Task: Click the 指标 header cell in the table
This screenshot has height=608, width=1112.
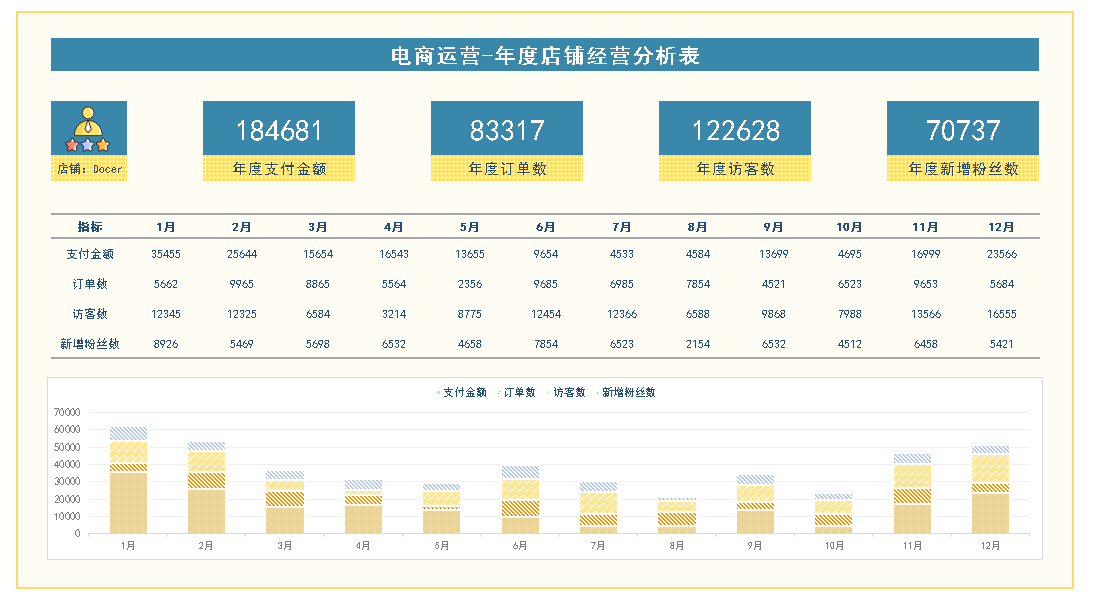Action: (90, 227)
